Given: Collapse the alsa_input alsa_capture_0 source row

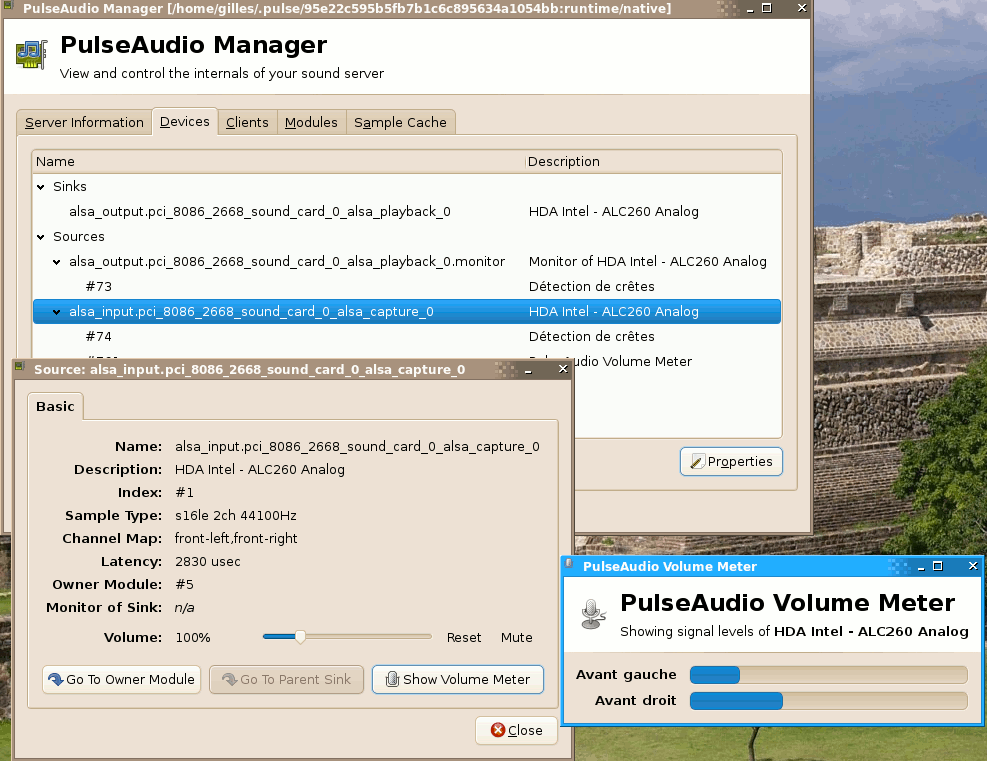Looking at the screenshot, I should pos(57,312).
